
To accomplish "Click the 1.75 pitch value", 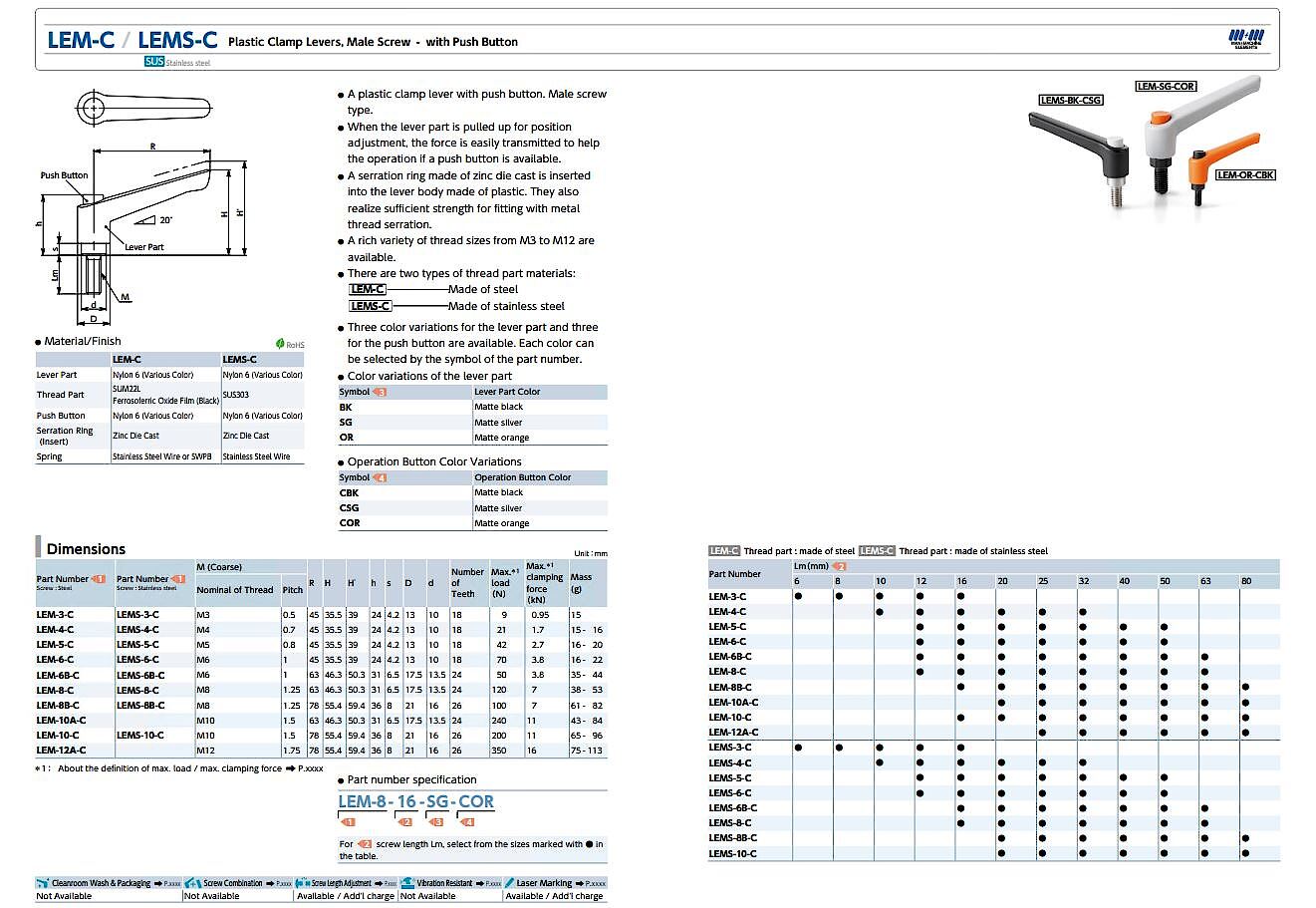I will pyautogui.click(x=291, y=750).
